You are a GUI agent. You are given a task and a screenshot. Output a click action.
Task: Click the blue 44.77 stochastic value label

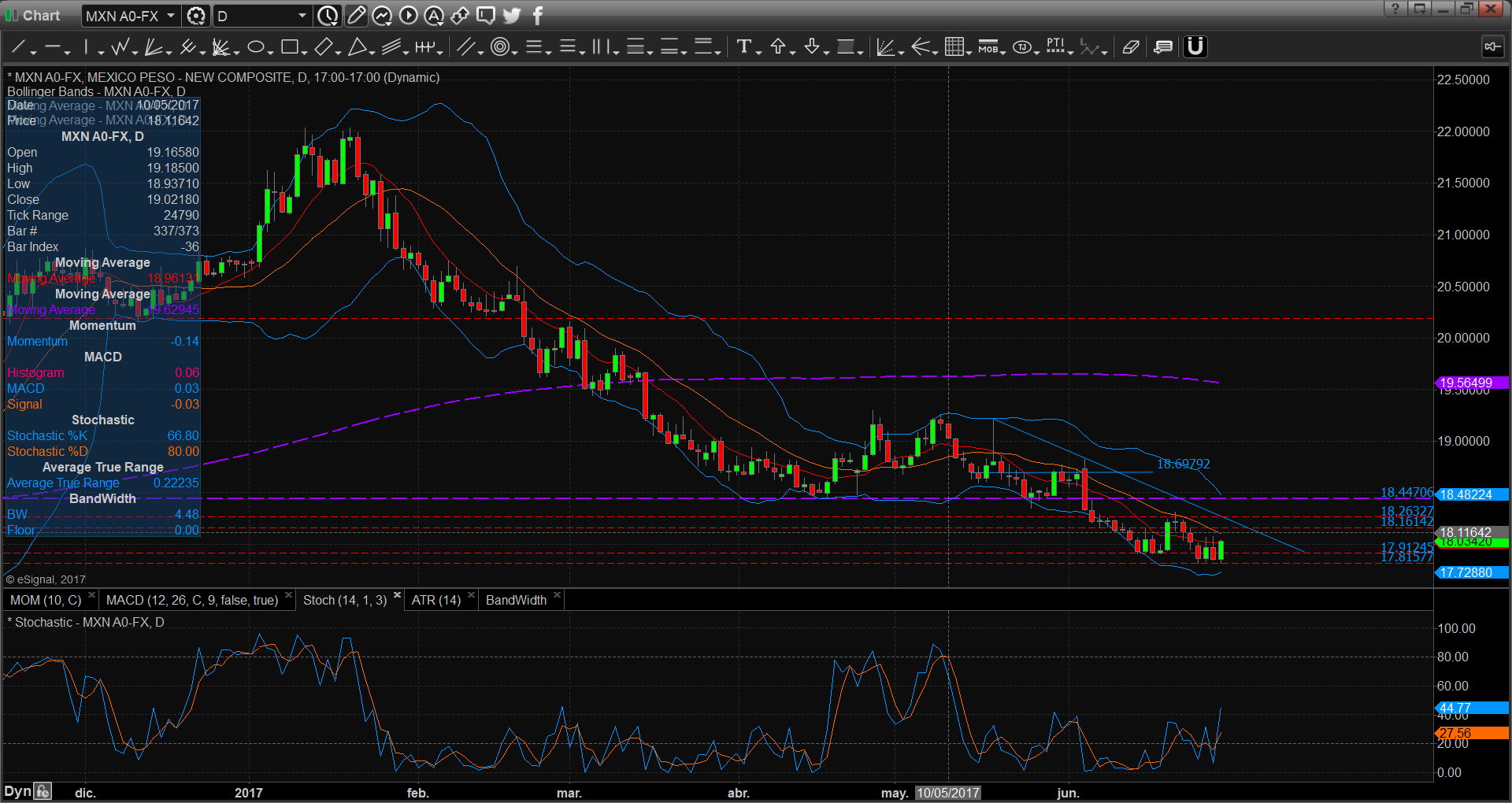(x=1472, y=708)
